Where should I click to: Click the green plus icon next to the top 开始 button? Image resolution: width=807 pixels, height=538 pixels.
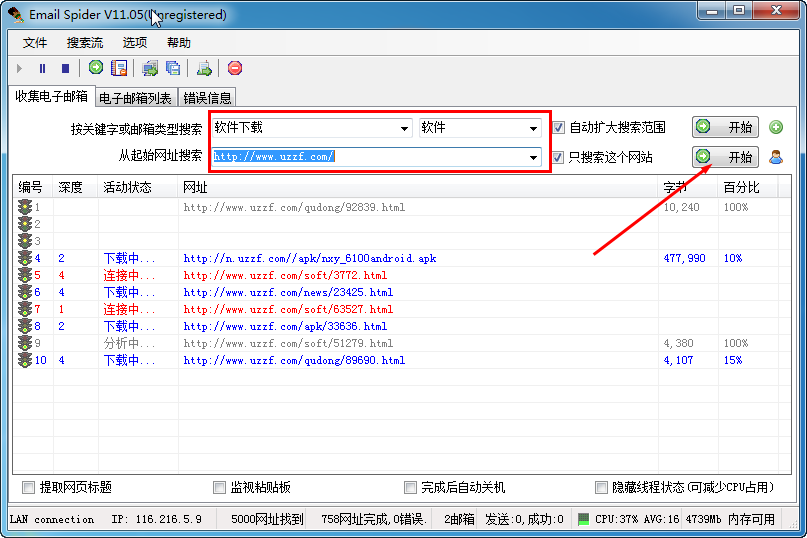(776, 127)
